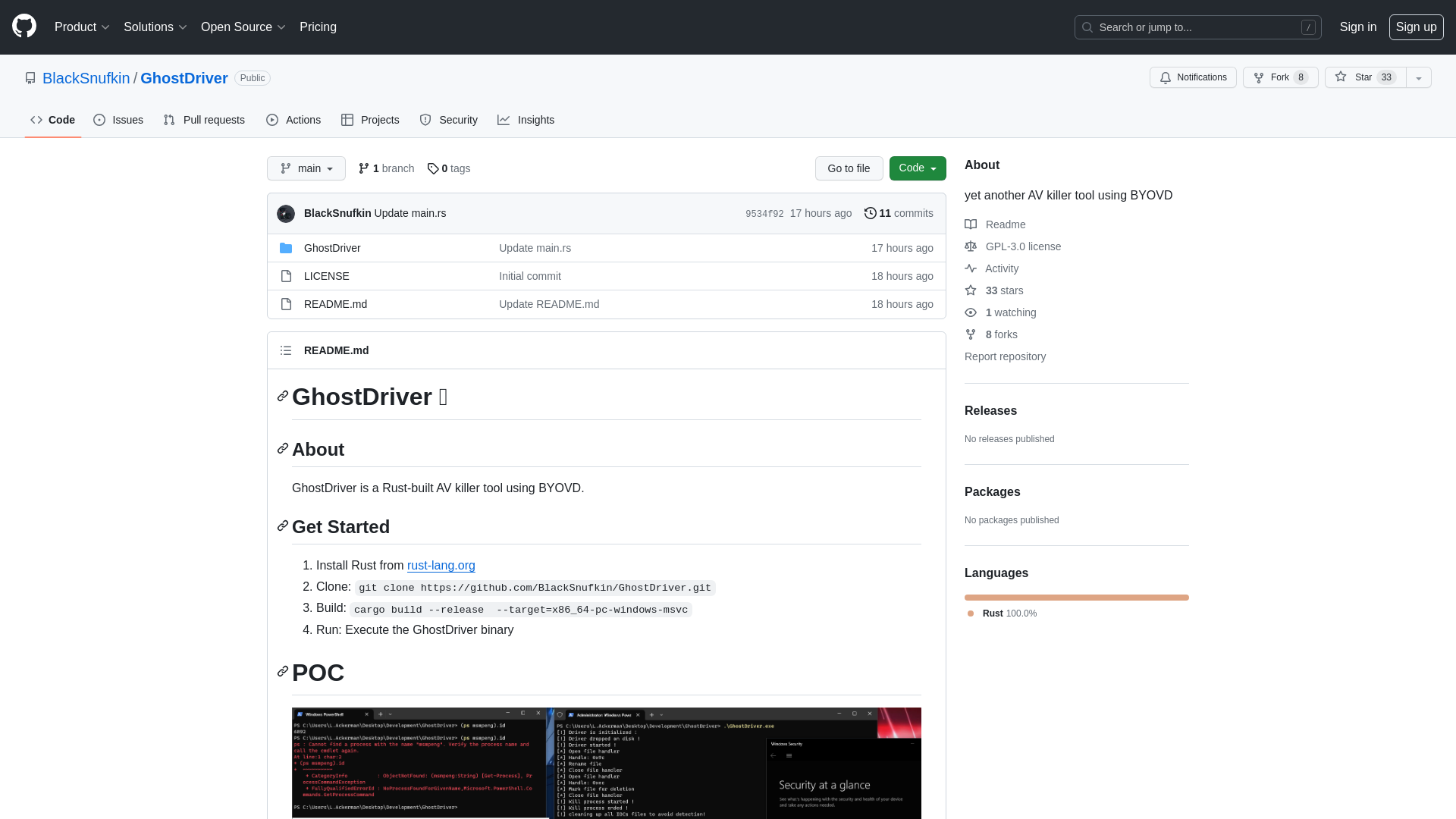The height and width of the screenshot is (819, 1456).
Task: Expand the main branch dropdown
Action: tap(306, 168)
